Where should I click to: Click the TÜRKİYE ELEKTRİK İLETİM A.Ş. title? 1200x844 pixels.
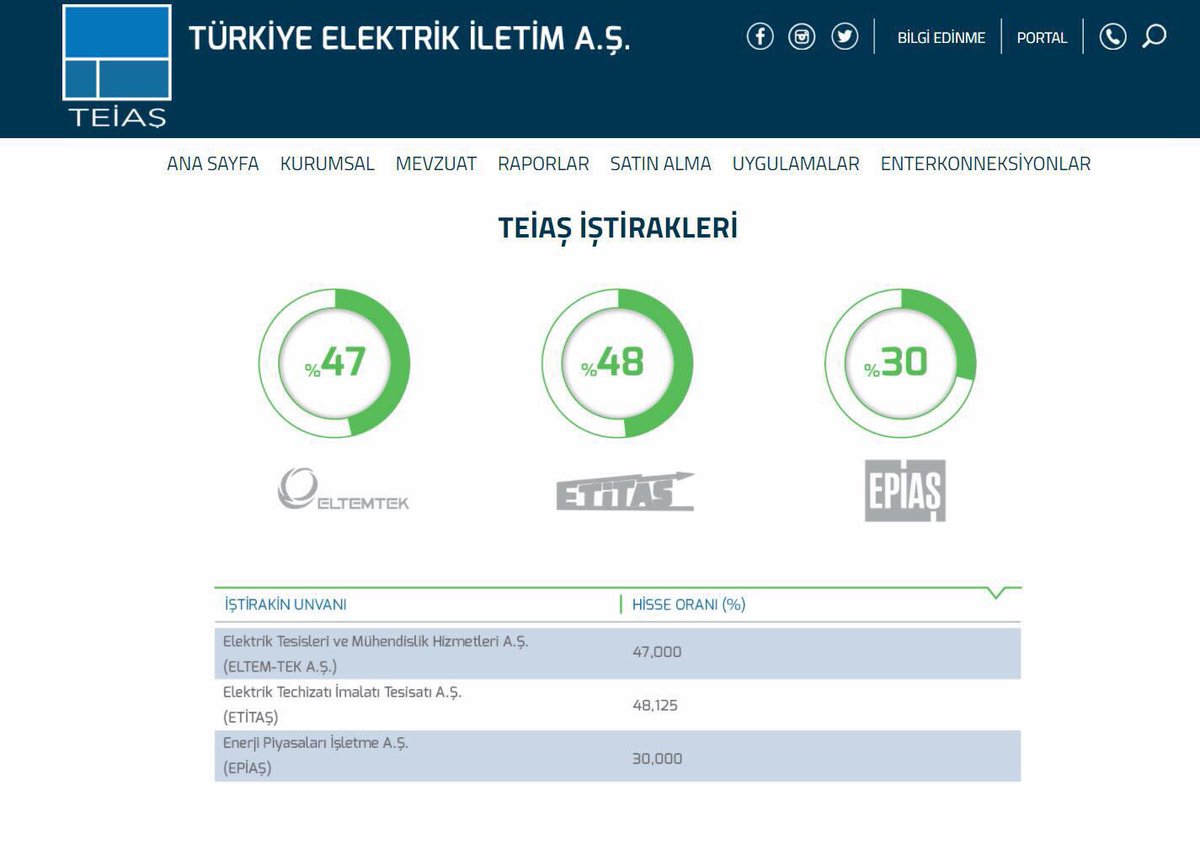pos(410,38)
